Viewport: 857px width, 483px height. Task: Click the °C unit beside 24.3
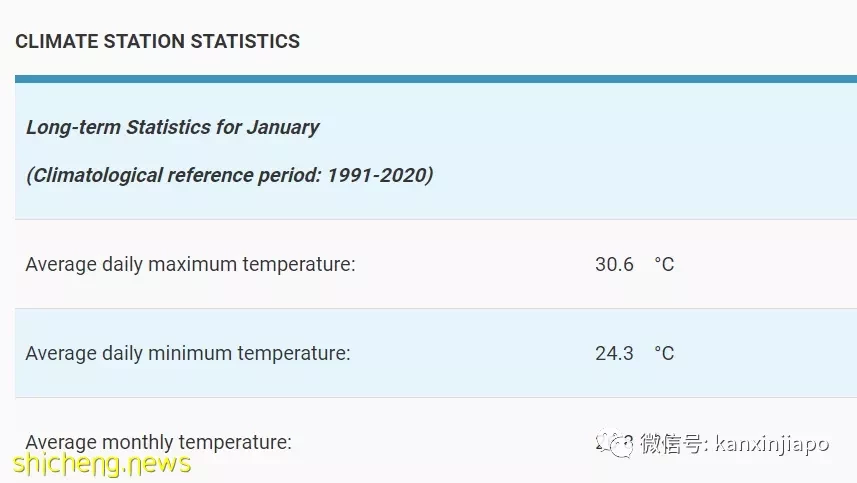(665, 354)
